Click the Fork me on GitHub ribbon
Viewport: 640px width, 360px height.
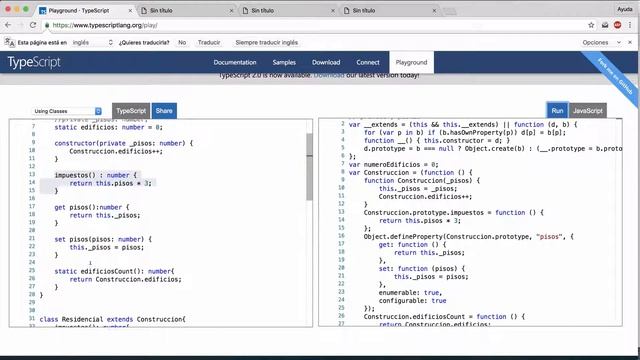(615, 76)
